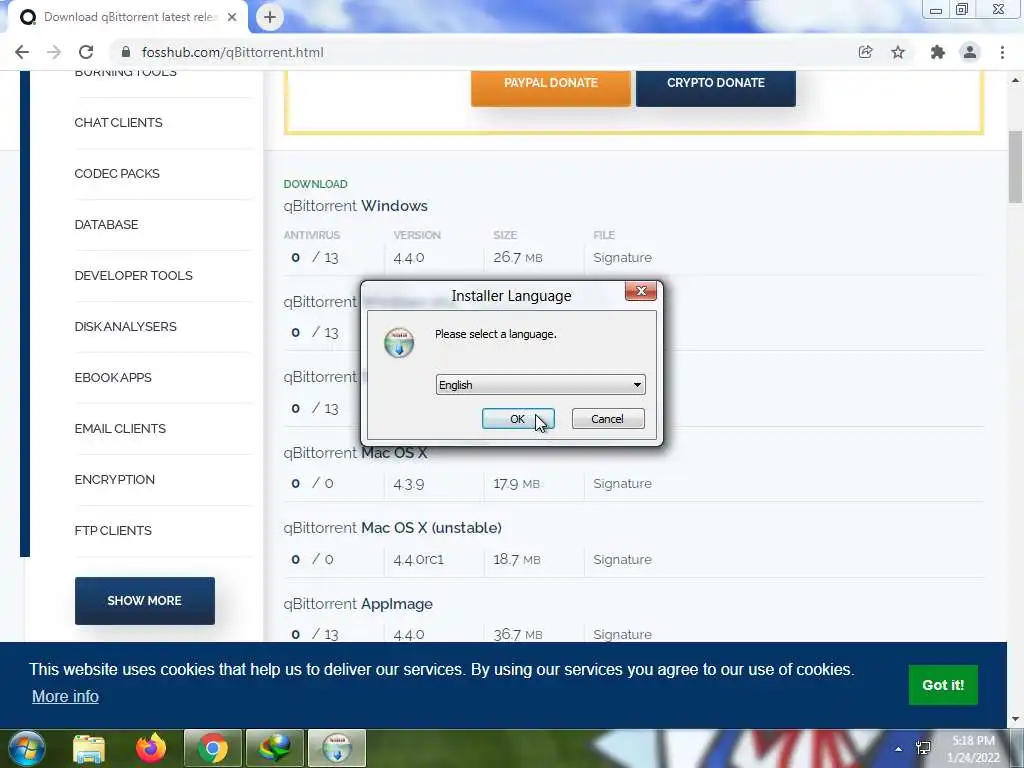Click the installer icon in dialog
Screen dimensions: 1024x768
399,343
